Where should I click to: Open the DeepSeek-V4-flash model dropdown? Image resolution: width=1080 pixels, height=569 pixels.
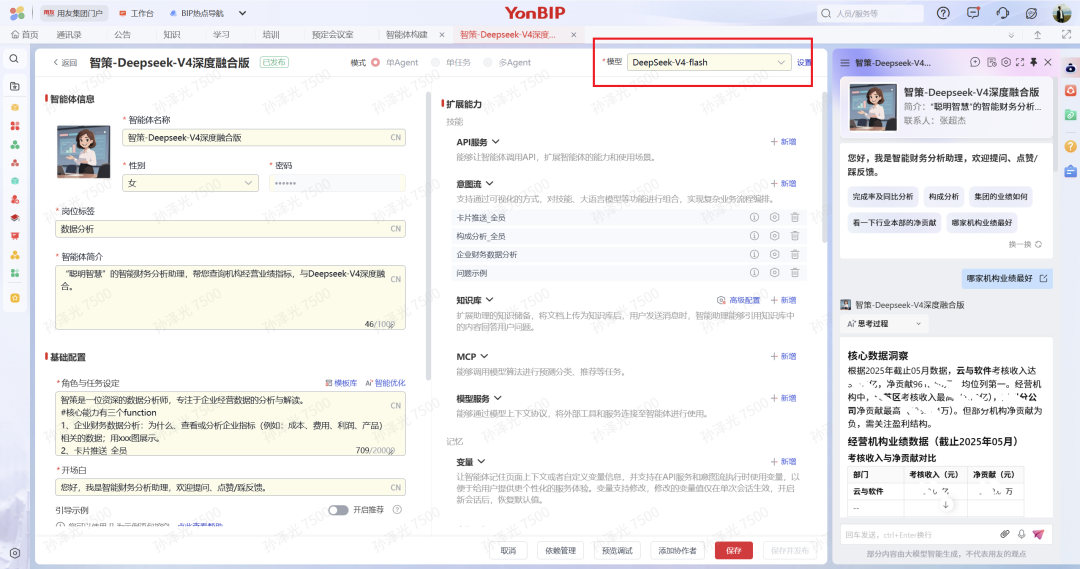(x=709, y=62)
